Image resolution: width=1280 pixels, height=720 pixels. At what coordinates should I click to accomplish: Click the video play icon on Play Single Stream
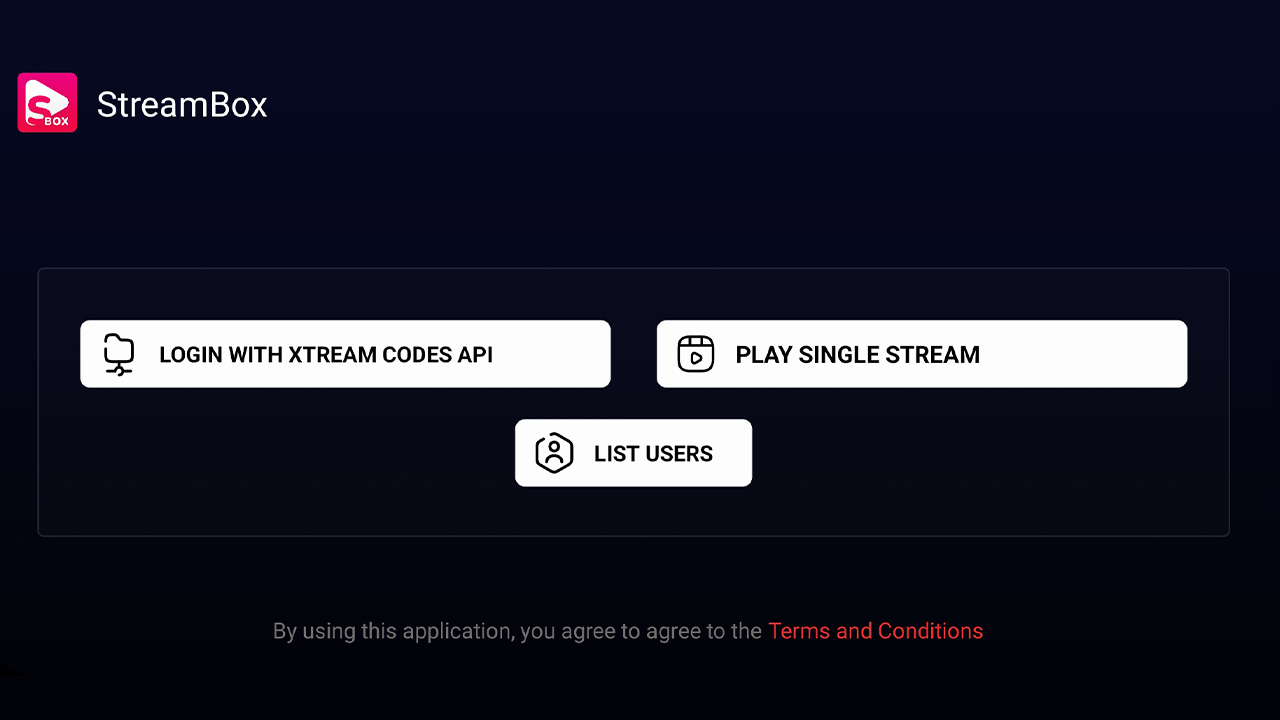coord(696,353)
